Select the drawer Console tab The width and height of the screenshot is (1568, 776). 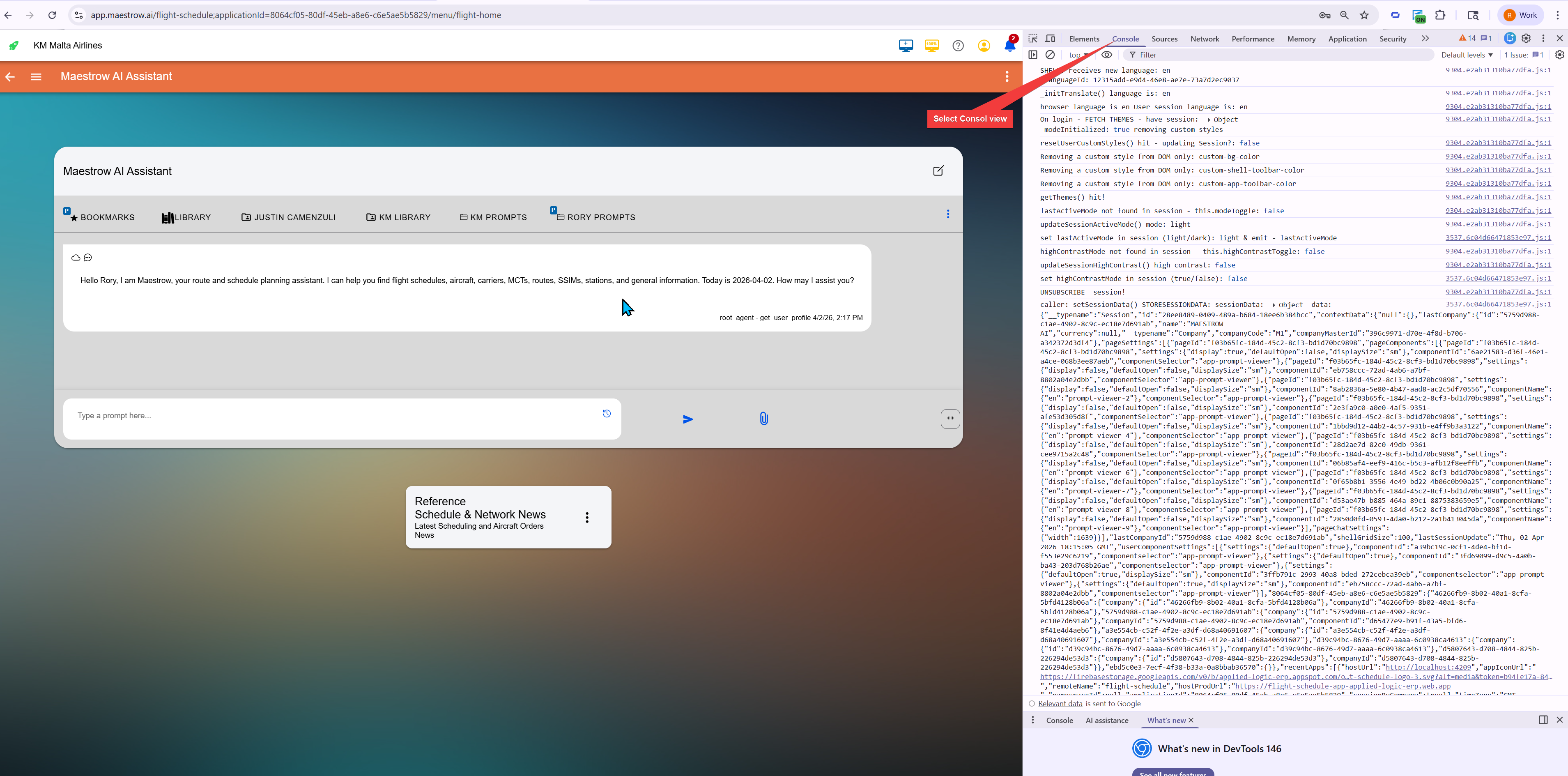click(x=1059, y=721)
